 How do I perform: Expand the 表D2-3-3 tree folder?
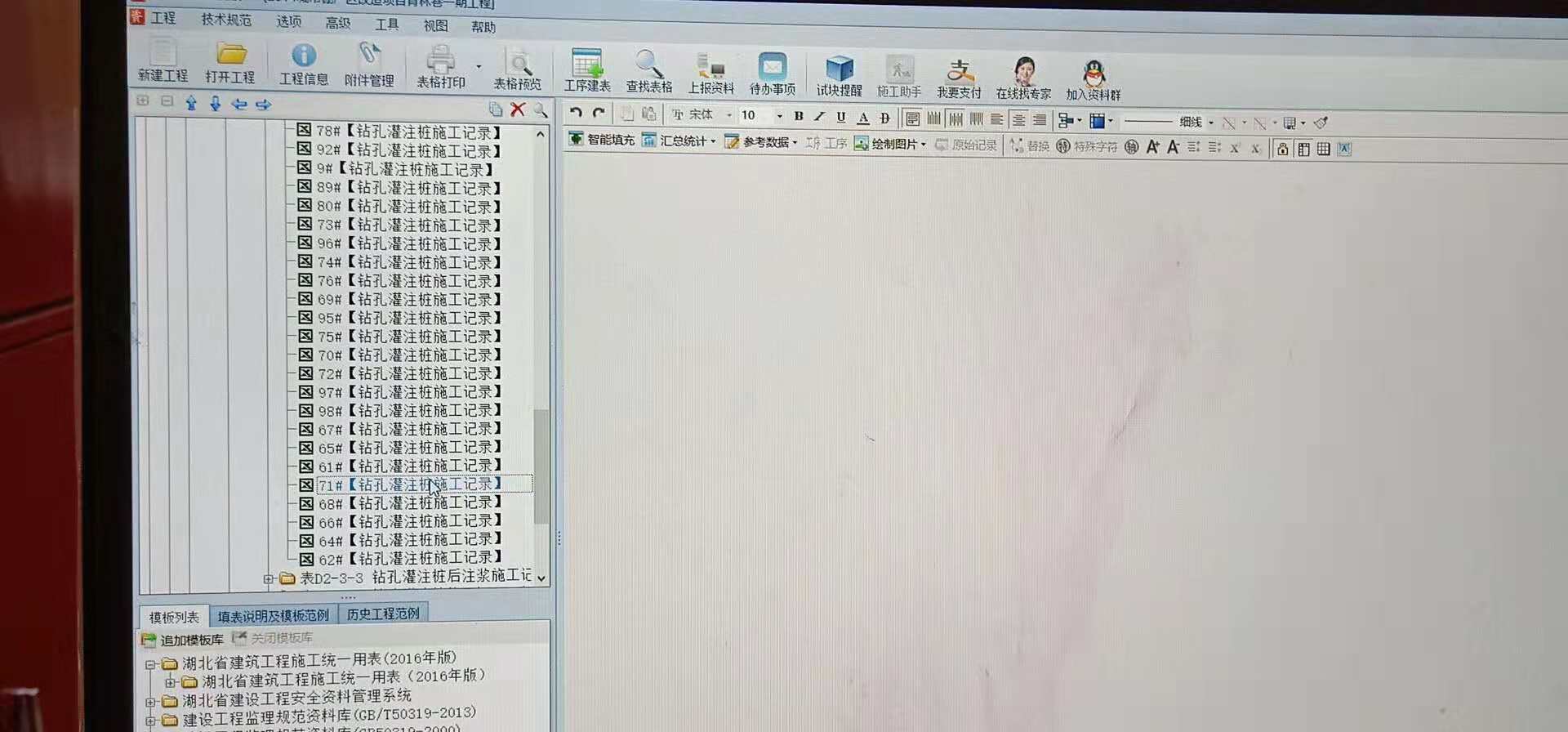tap(268, 579)
